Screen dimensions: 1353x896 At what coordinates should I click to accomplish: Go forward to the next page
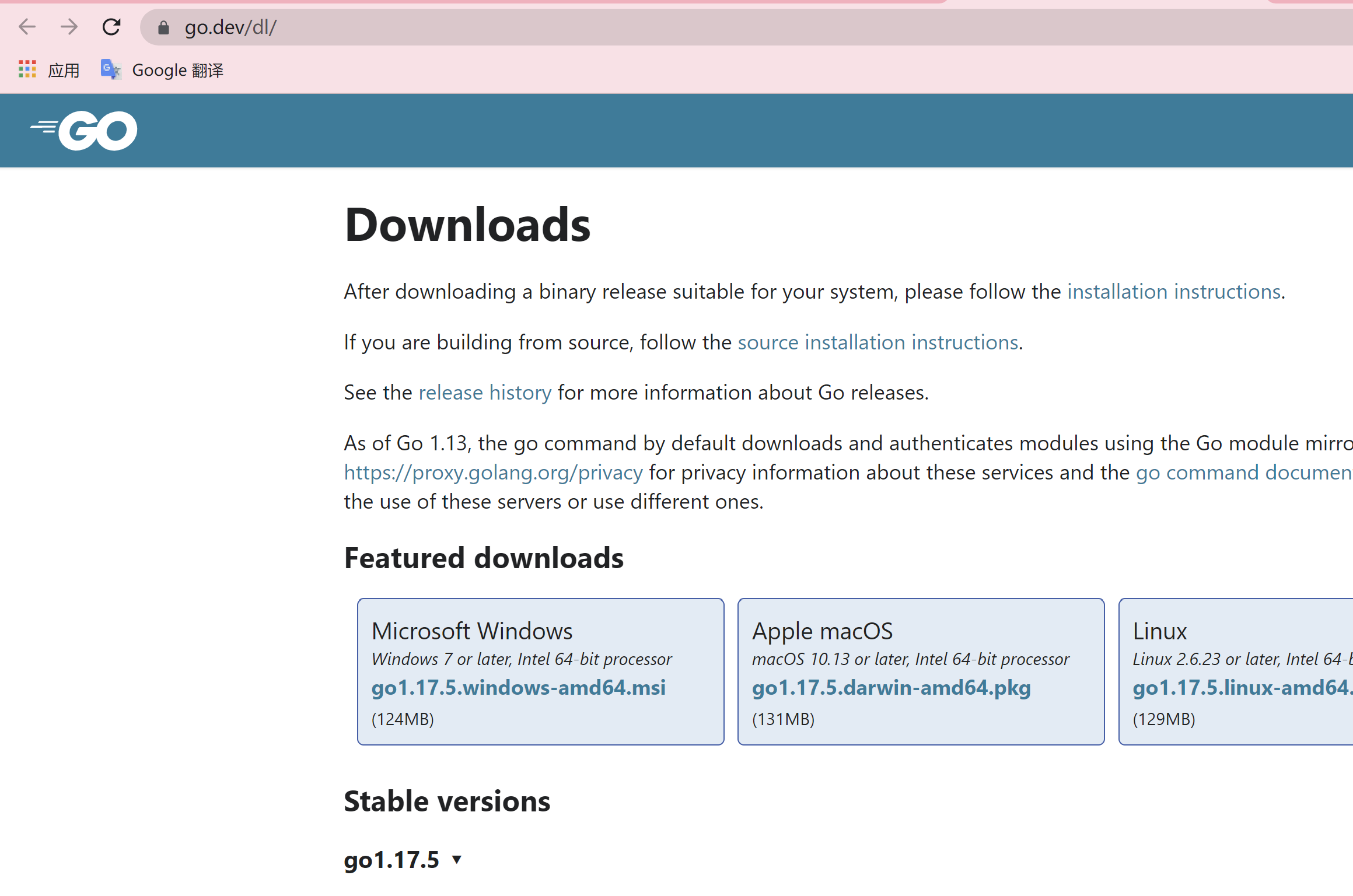(69, 27)
